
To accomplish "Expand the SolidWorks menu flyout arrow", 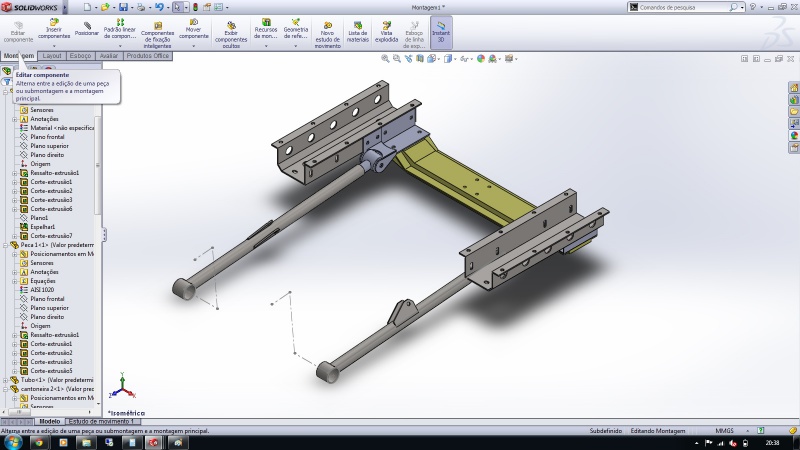I will coord(65,7).
